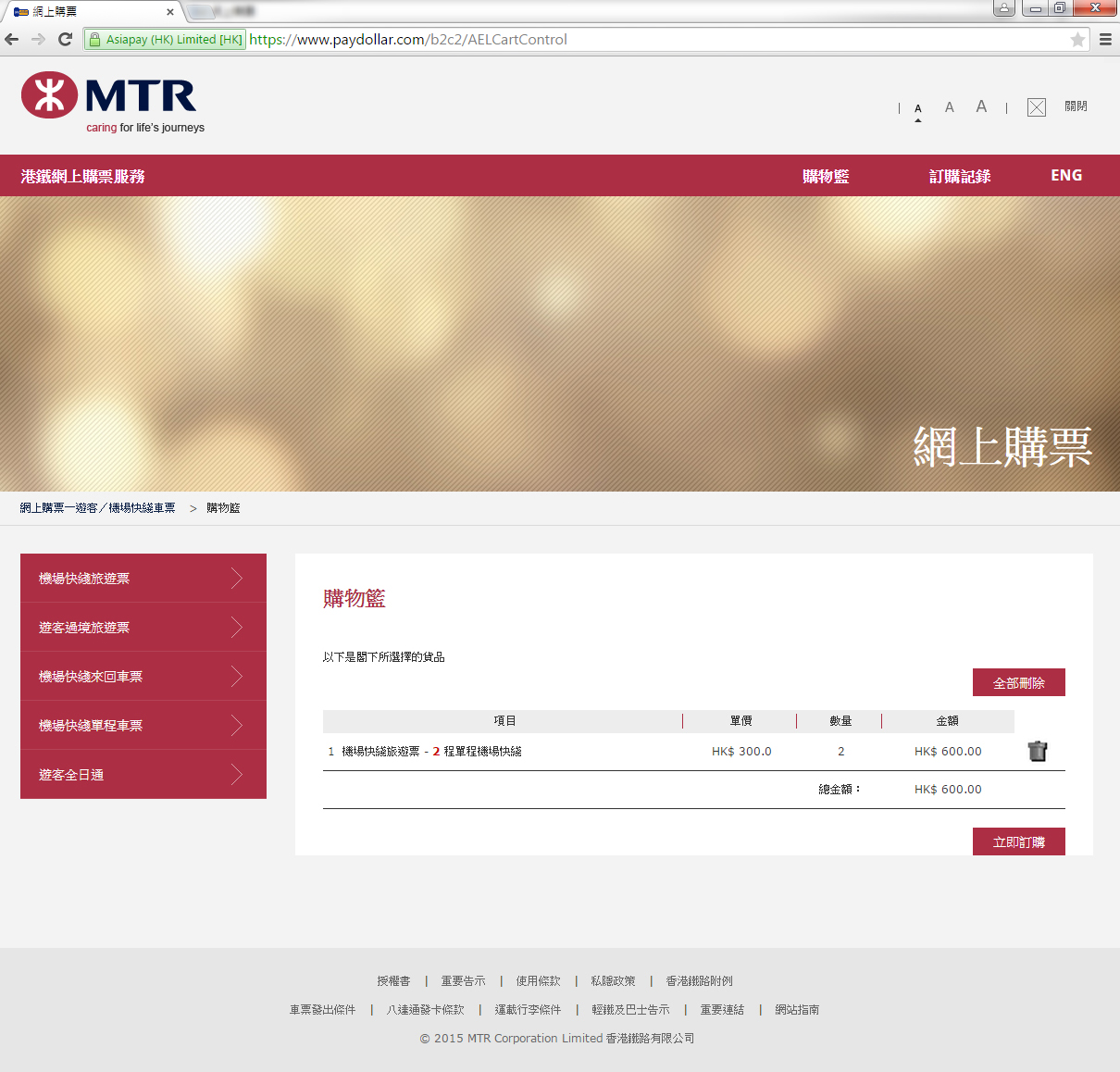Click the 全部刪除 delete all button

(x=1019, y=682)
